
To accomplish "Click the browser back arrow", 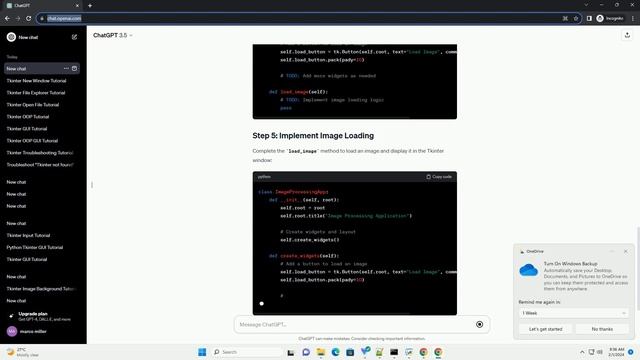I will pos(7,18).
